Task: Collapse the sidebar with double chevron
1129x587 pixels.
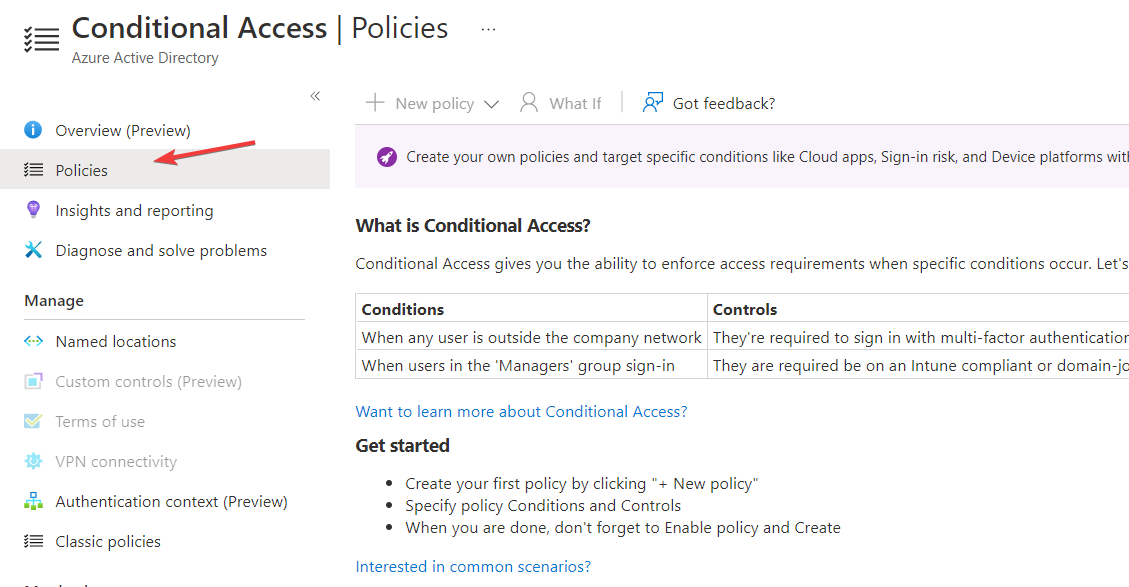Action: (315, 96)
